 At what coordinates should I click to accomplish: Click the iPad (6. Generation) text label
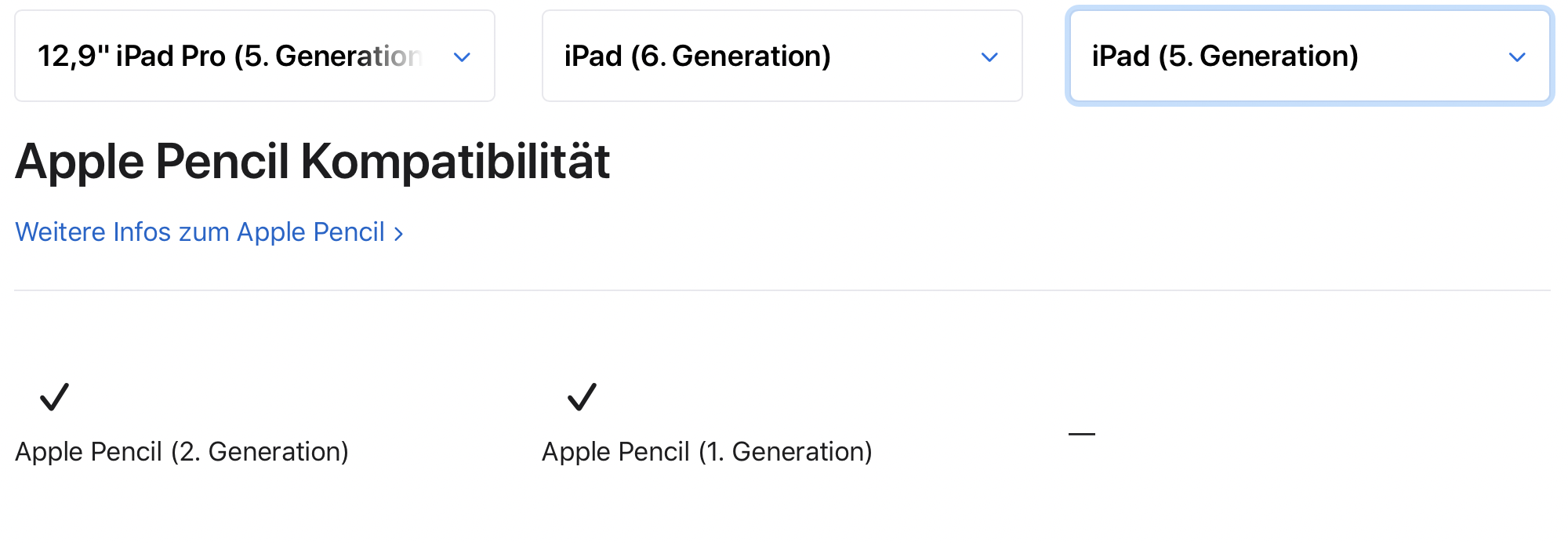697,56
